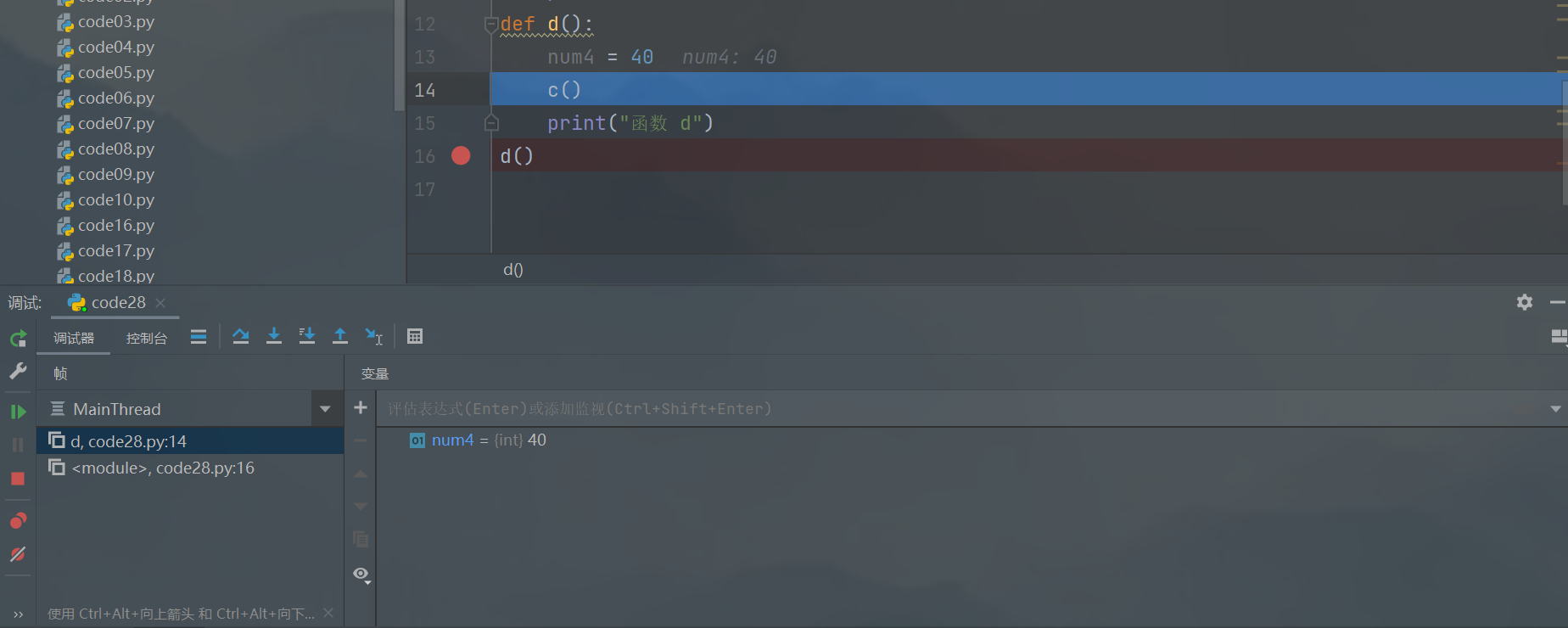Open the wrench debugger settings icon
This screenshot has width=1568, height=628.
coord(18,372)
